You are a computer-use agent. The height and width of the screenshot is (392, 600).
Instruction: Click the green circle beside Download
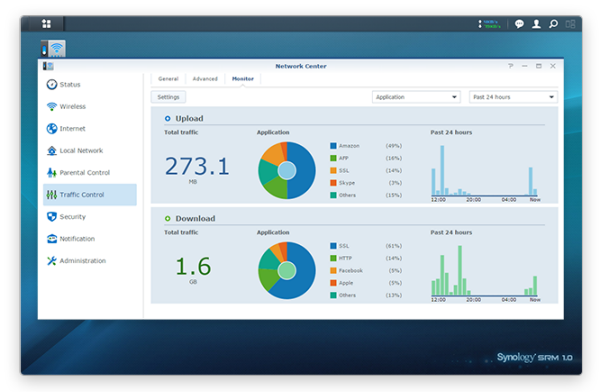168,219
